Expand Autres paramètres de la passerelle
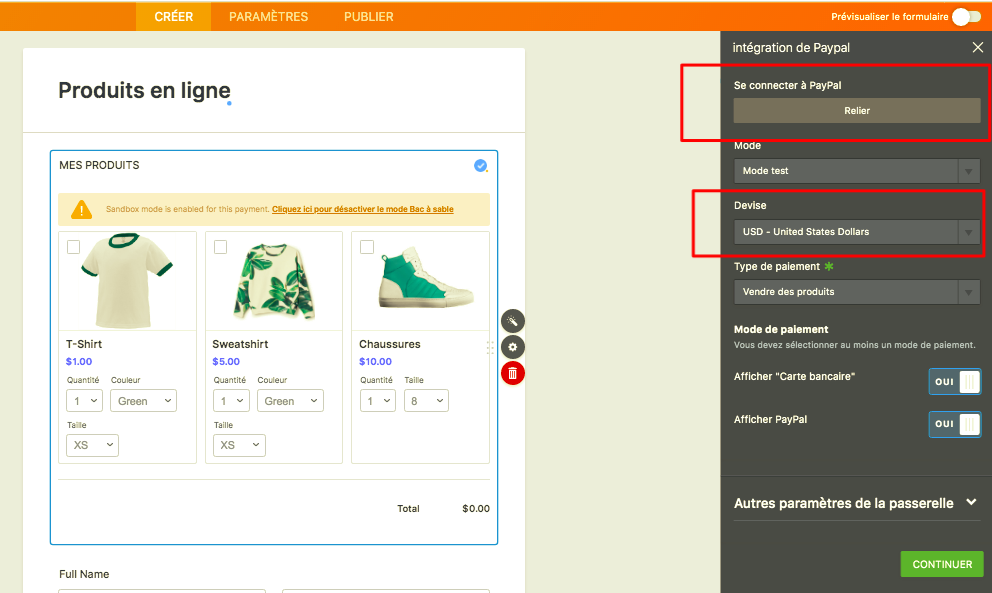992x593 pixels. [x=855, y=503]
